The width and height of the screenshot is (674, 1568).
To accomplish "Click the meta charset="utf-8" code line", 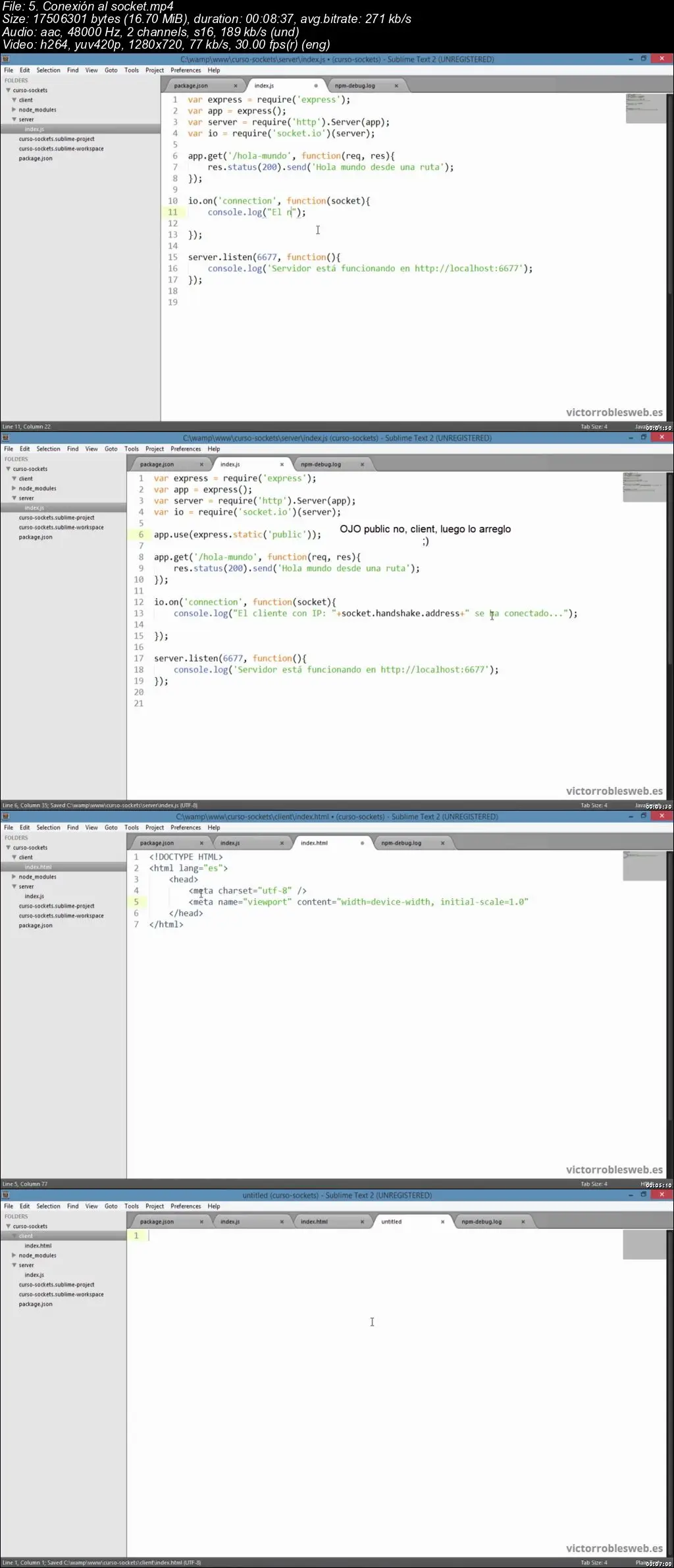I will pos(247,891).
